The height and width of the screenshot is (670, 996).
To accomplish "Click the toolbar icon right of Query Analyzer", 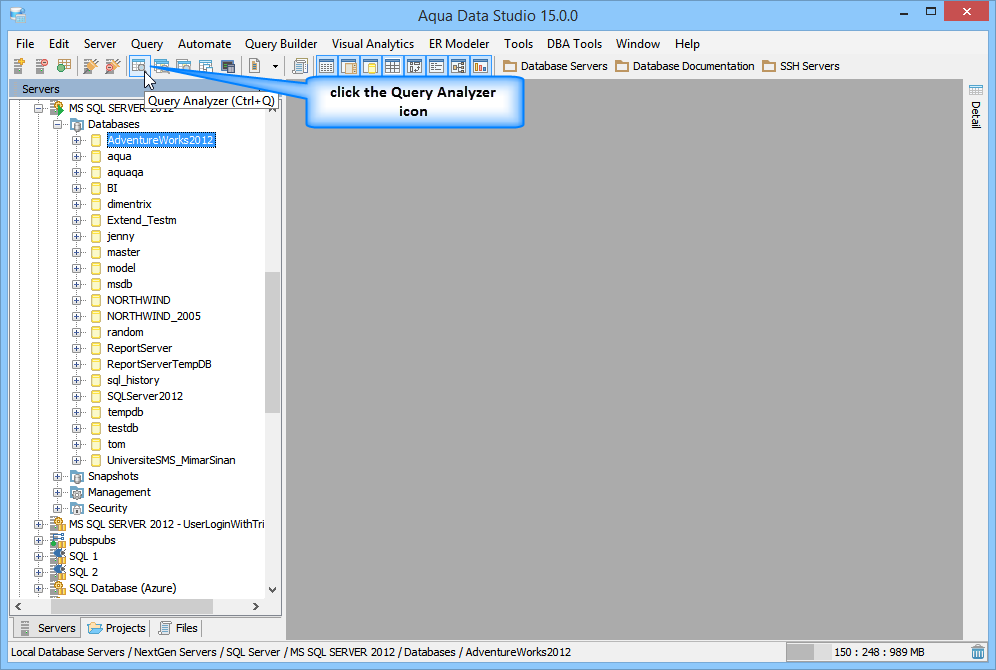I will coord(161,65).
